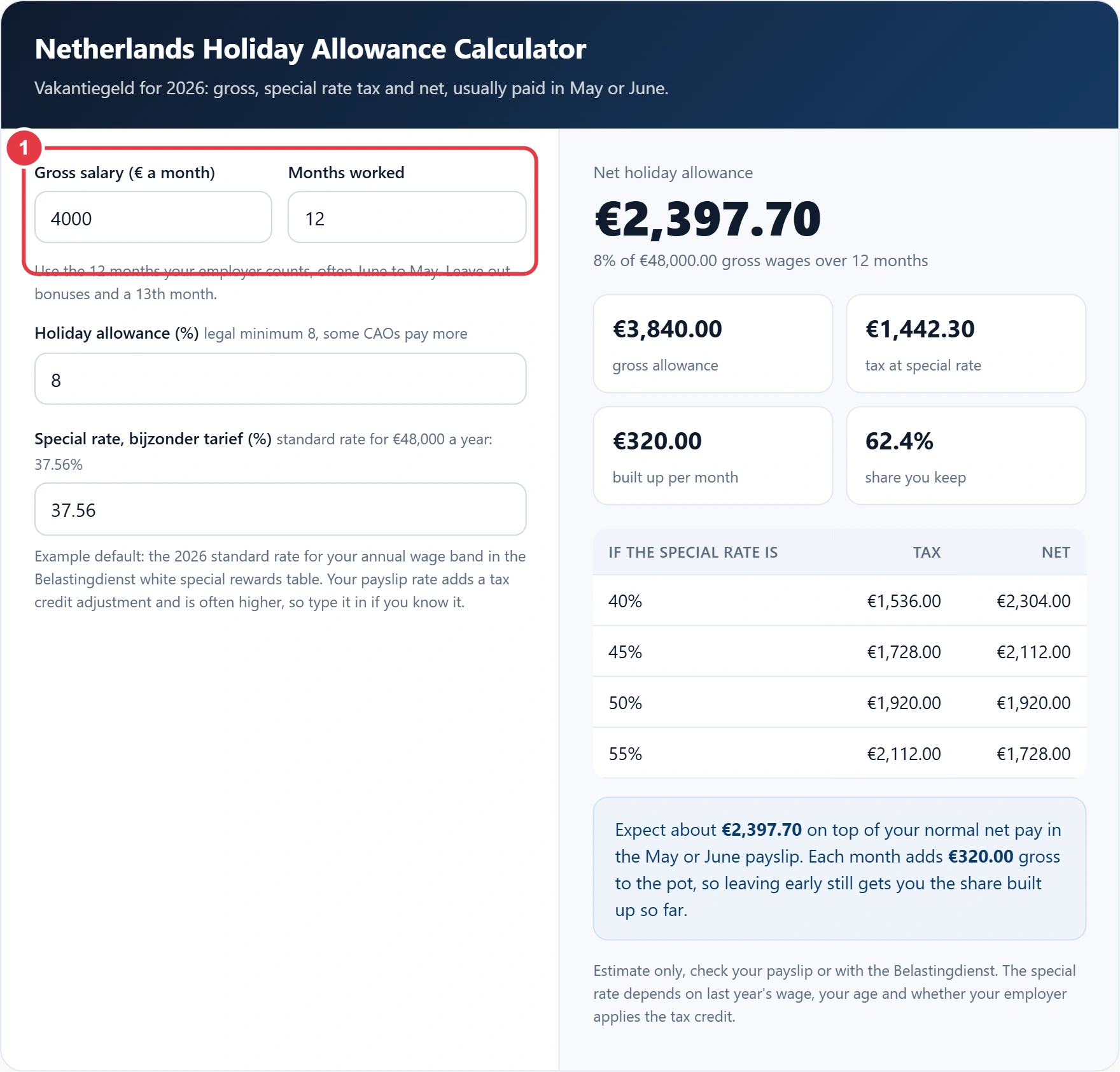Focus the Months worked input box
1120x1072 pixels.
pyautogui.click(x=407, y=218)
